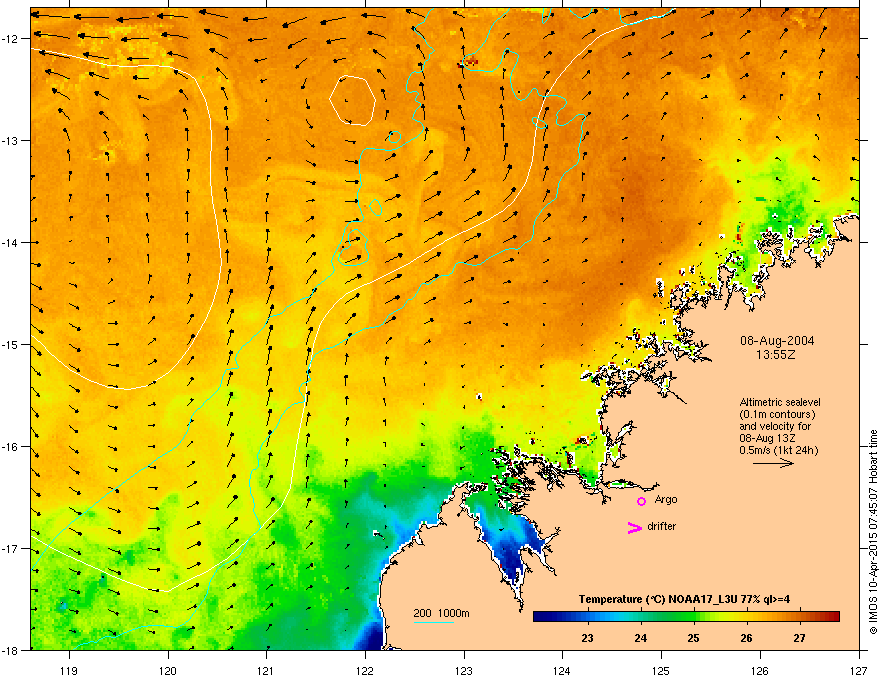880x680 pixels.
Task: Select the date label 08-Aug-2004
Action: [777, 341]
